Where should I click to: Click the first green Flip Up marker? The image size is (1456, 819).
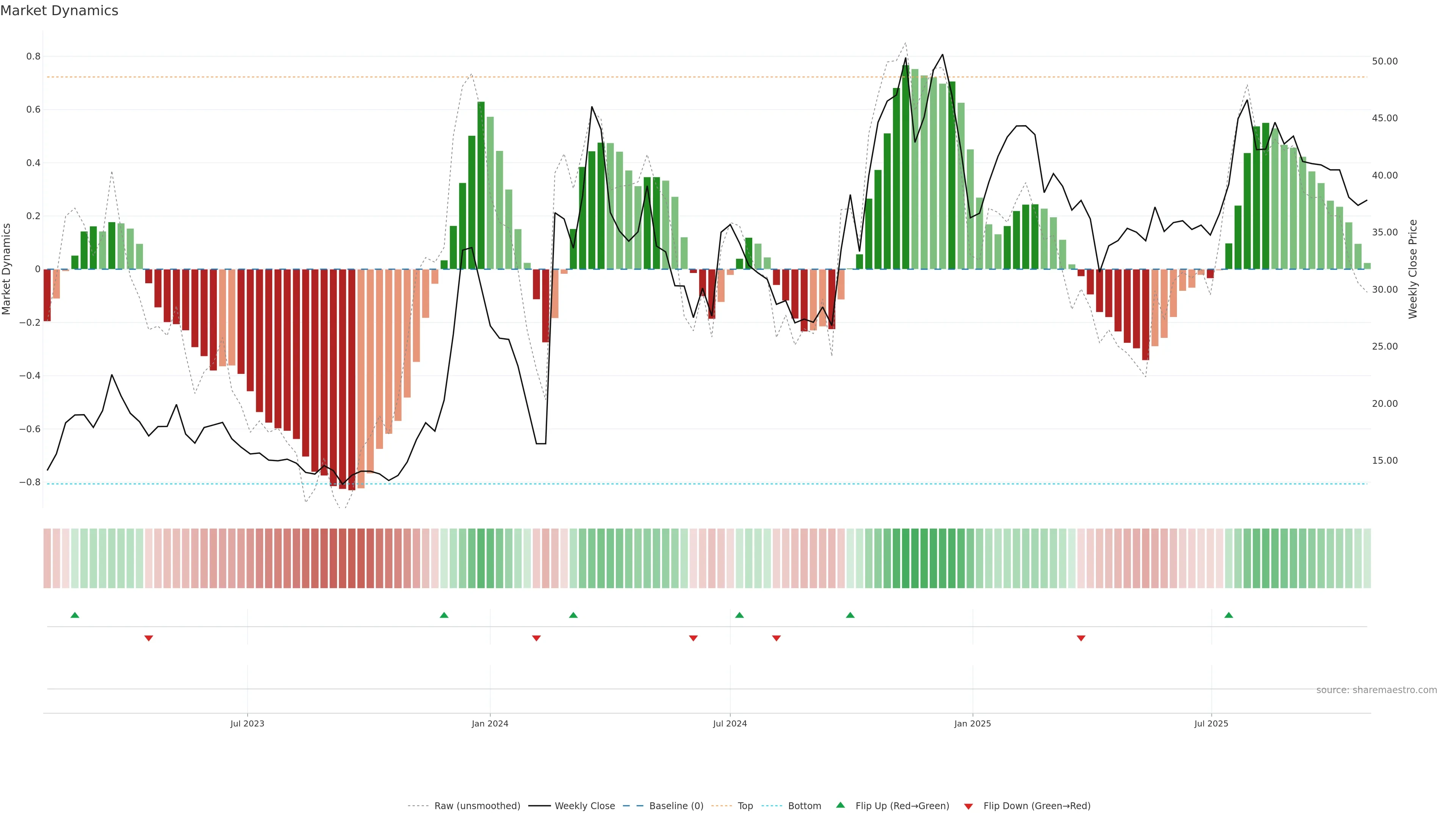[75, 615]
